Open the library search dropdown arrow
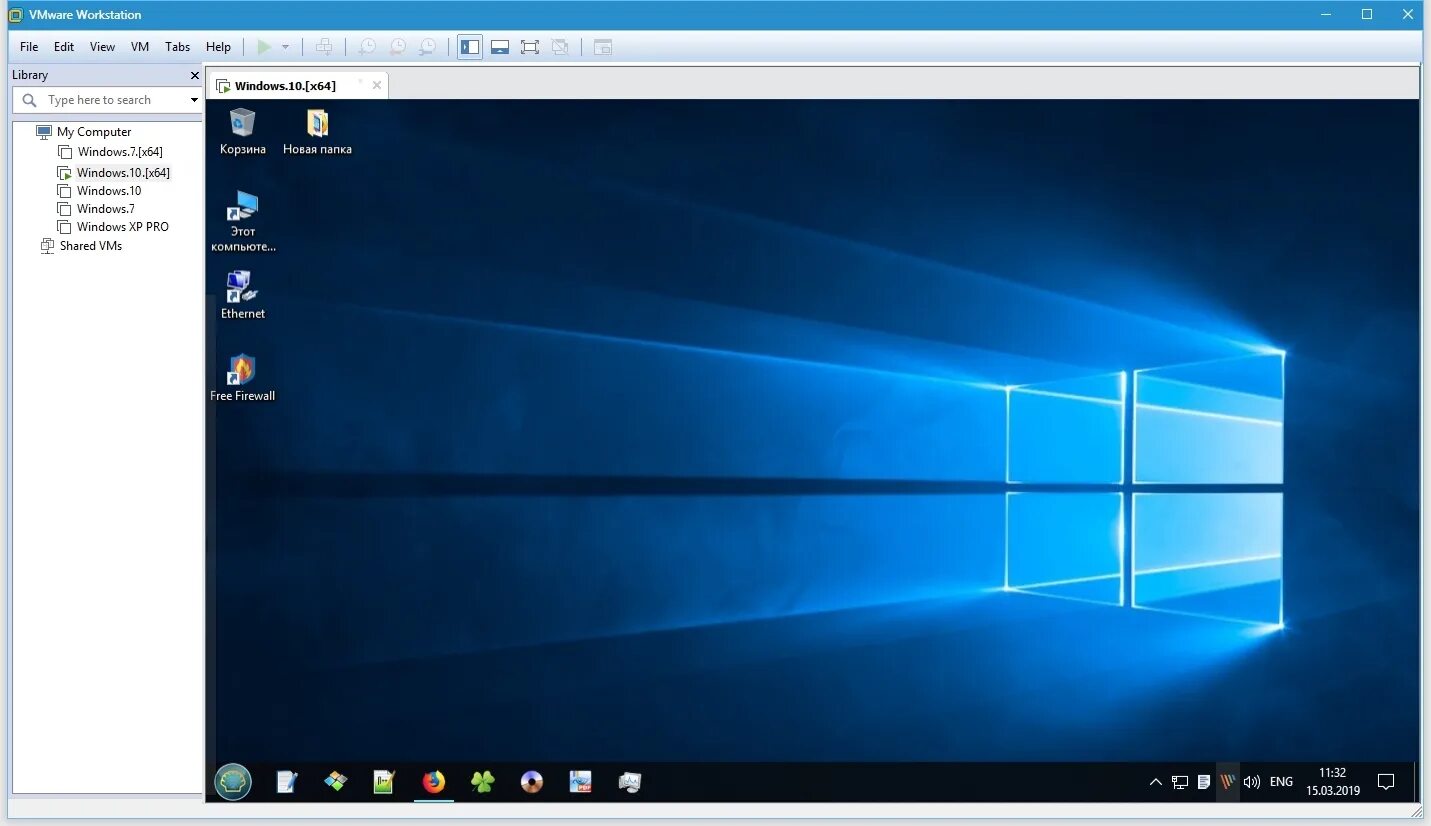The image size is (1431, 826). coord(194,100)
